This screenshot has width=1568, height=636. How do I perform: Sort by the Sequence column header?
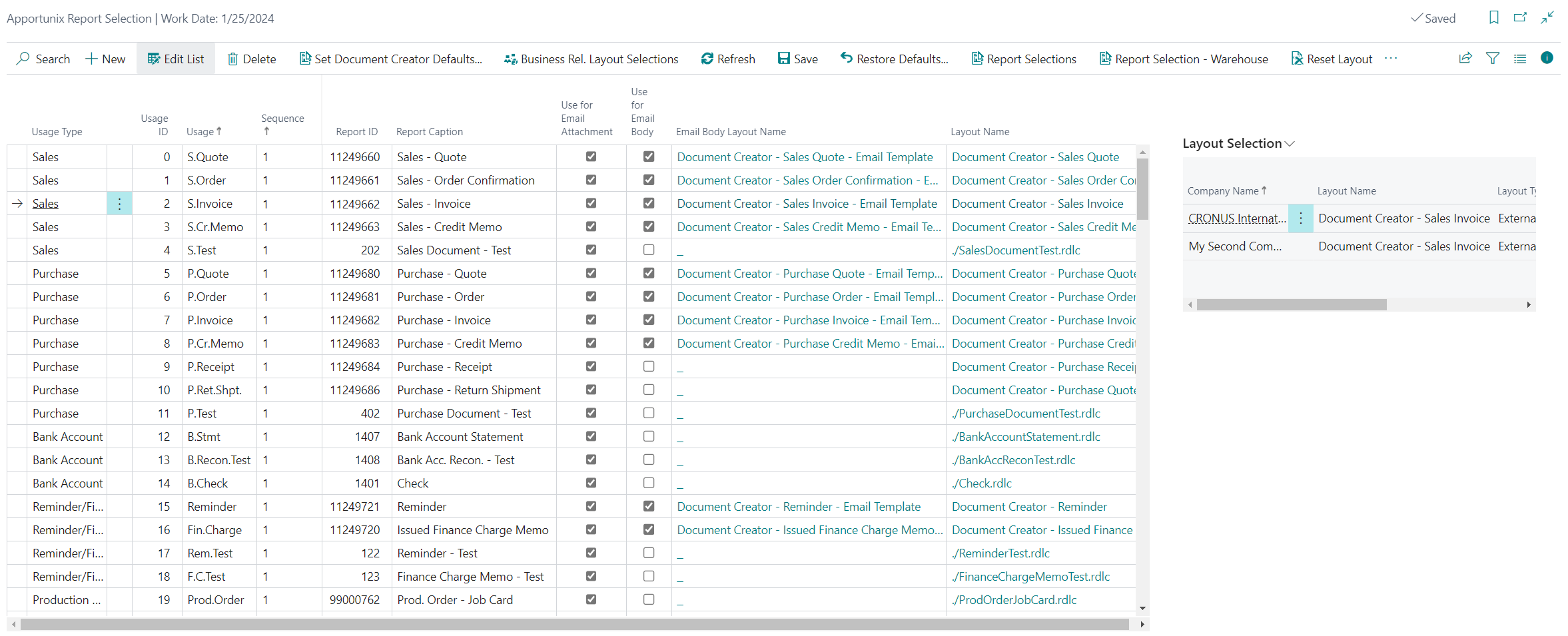[x=282, y=125]
